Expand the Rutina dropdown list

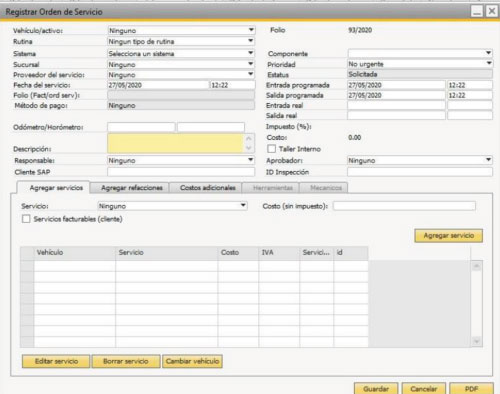[x=251, y=41]
